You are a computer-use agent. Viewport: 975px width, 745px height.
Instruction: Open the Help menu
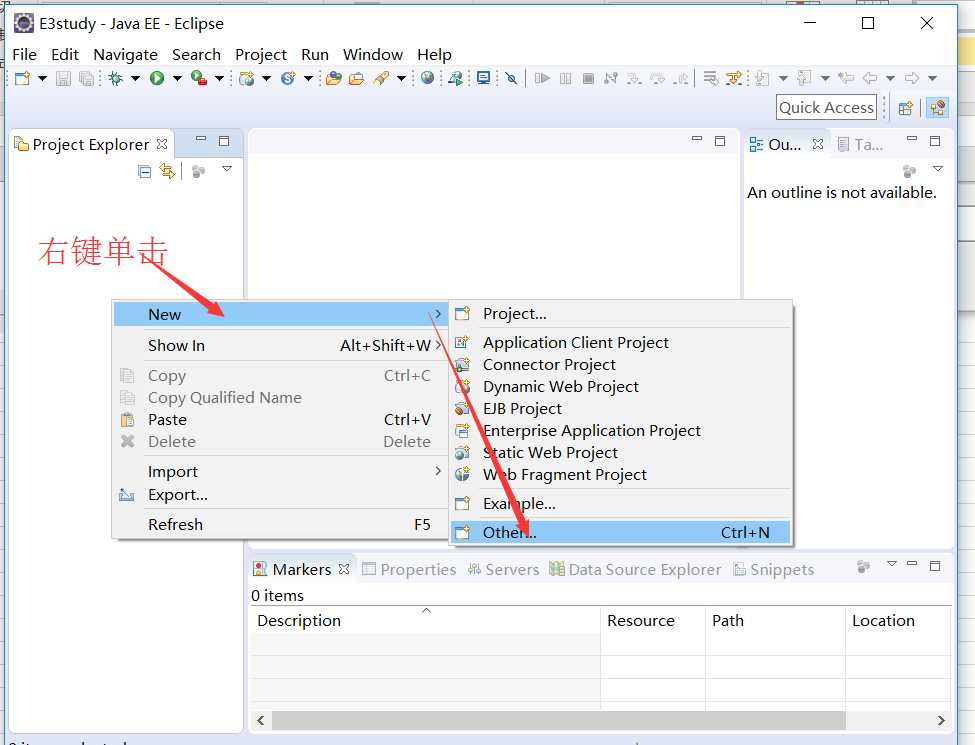click(x=434, y=55)
